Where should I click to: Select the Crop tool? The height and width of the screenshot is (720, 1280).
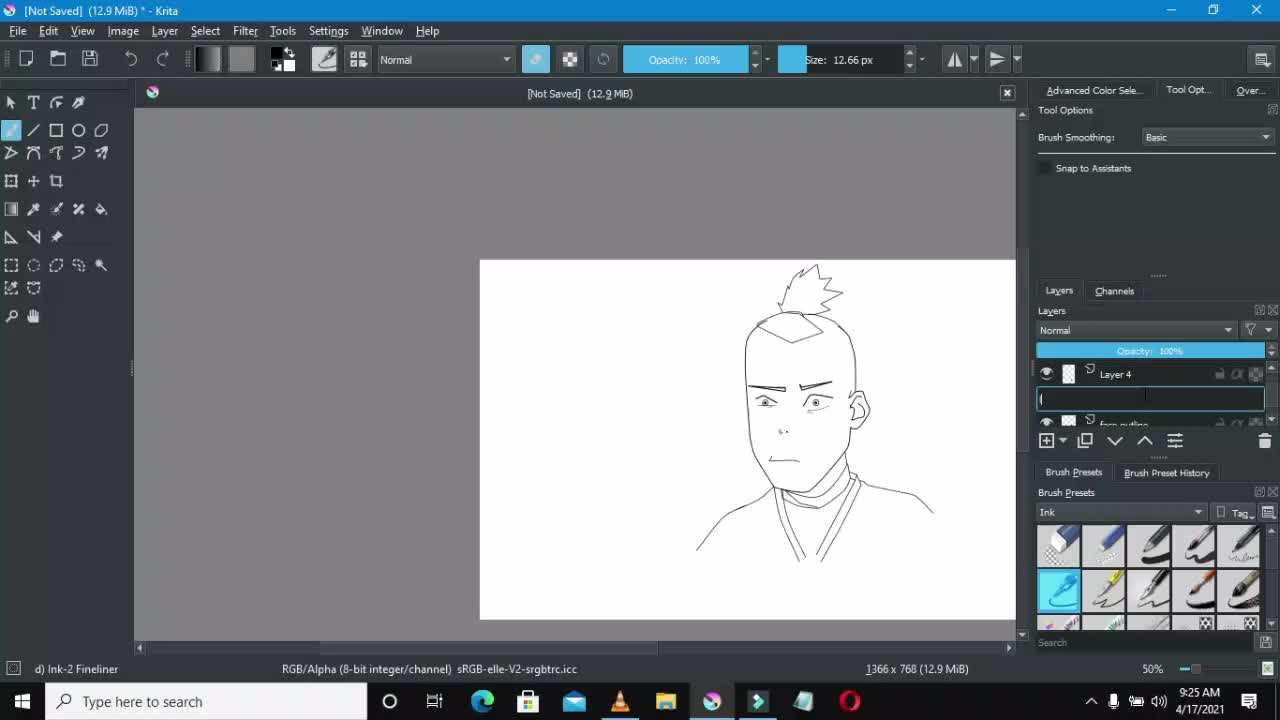[x=56, y=181]
